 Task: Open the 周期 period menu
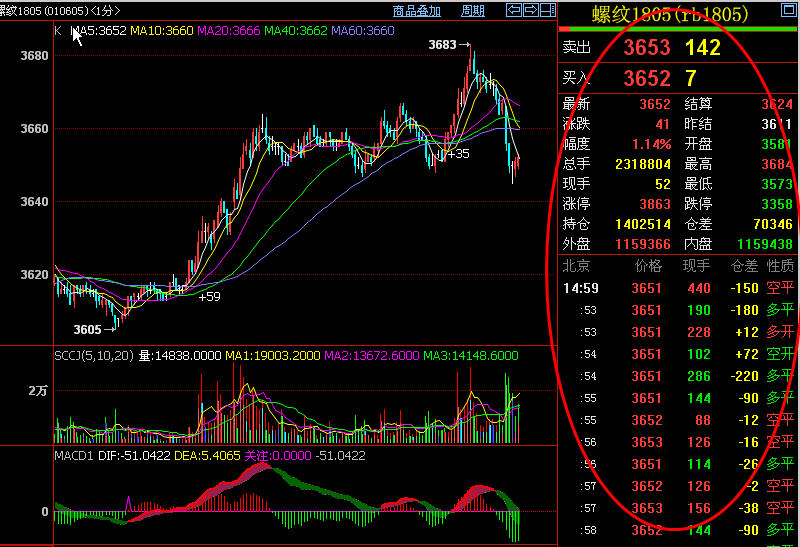(x=472, y=11)
